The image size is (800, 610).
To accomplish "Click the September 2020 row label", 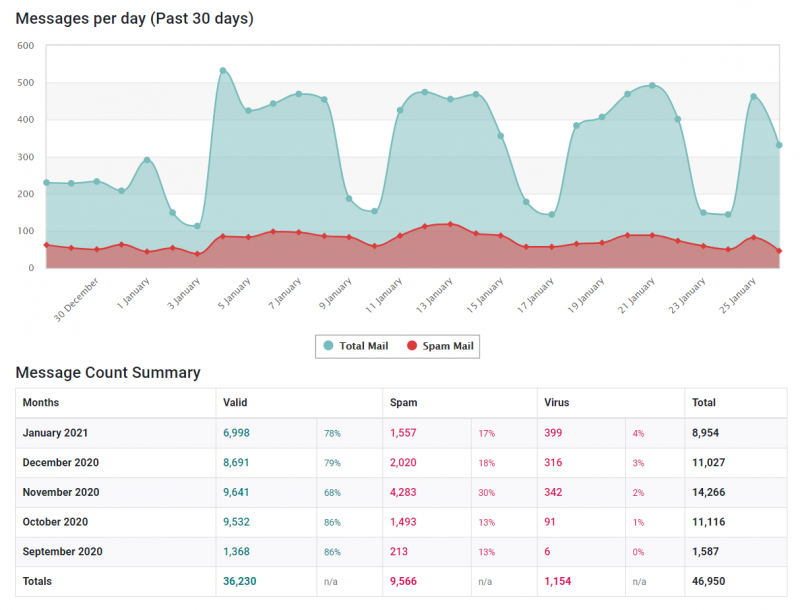I will coord(64,551).
